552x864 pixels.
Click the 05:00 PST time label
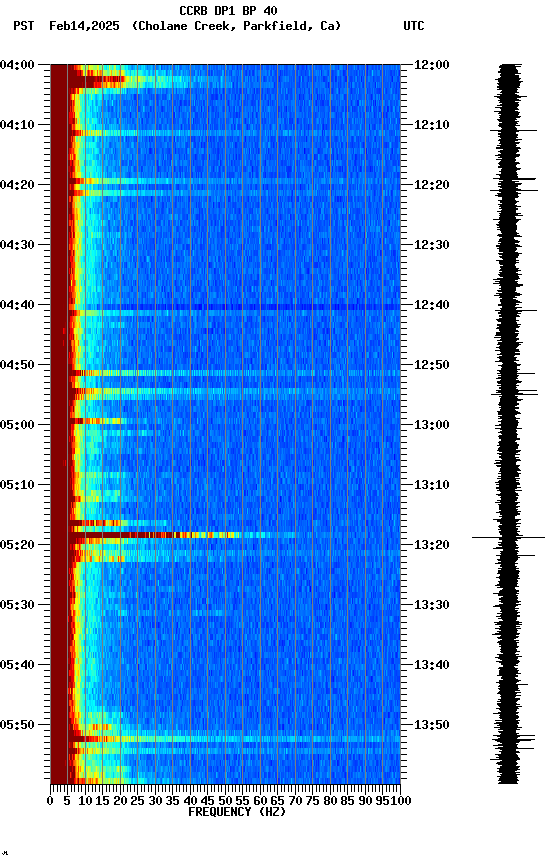click(x=17, y=425)
